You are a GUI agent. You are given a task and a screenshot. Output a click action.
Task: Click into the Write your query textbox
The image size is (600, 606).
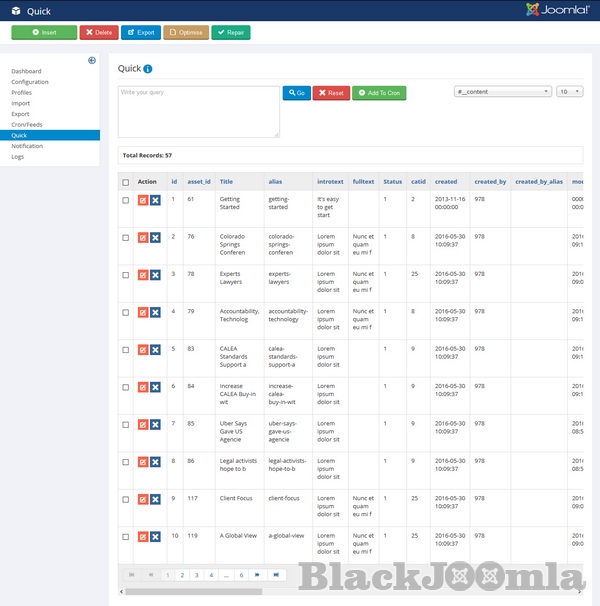[x=198, y=111]
